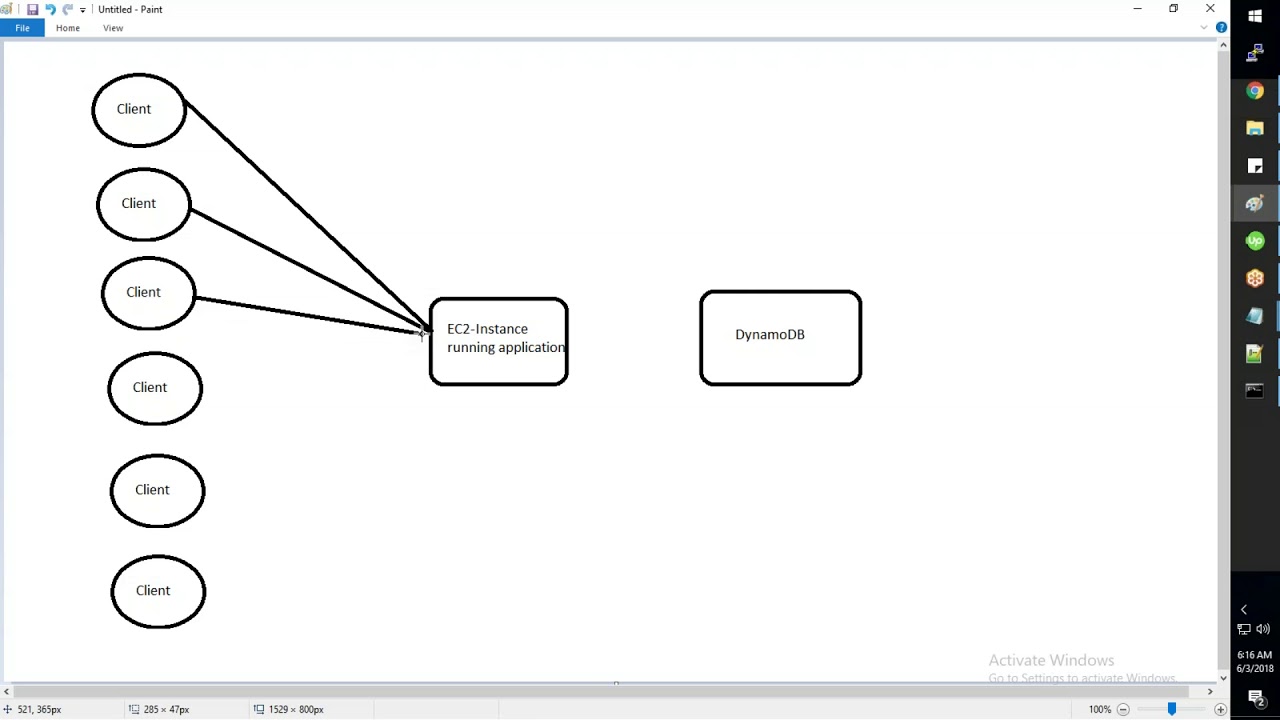This screenshot has width=1280, height=720.
Task: Click the 100% zoom level text
Action: (1100, 709)
